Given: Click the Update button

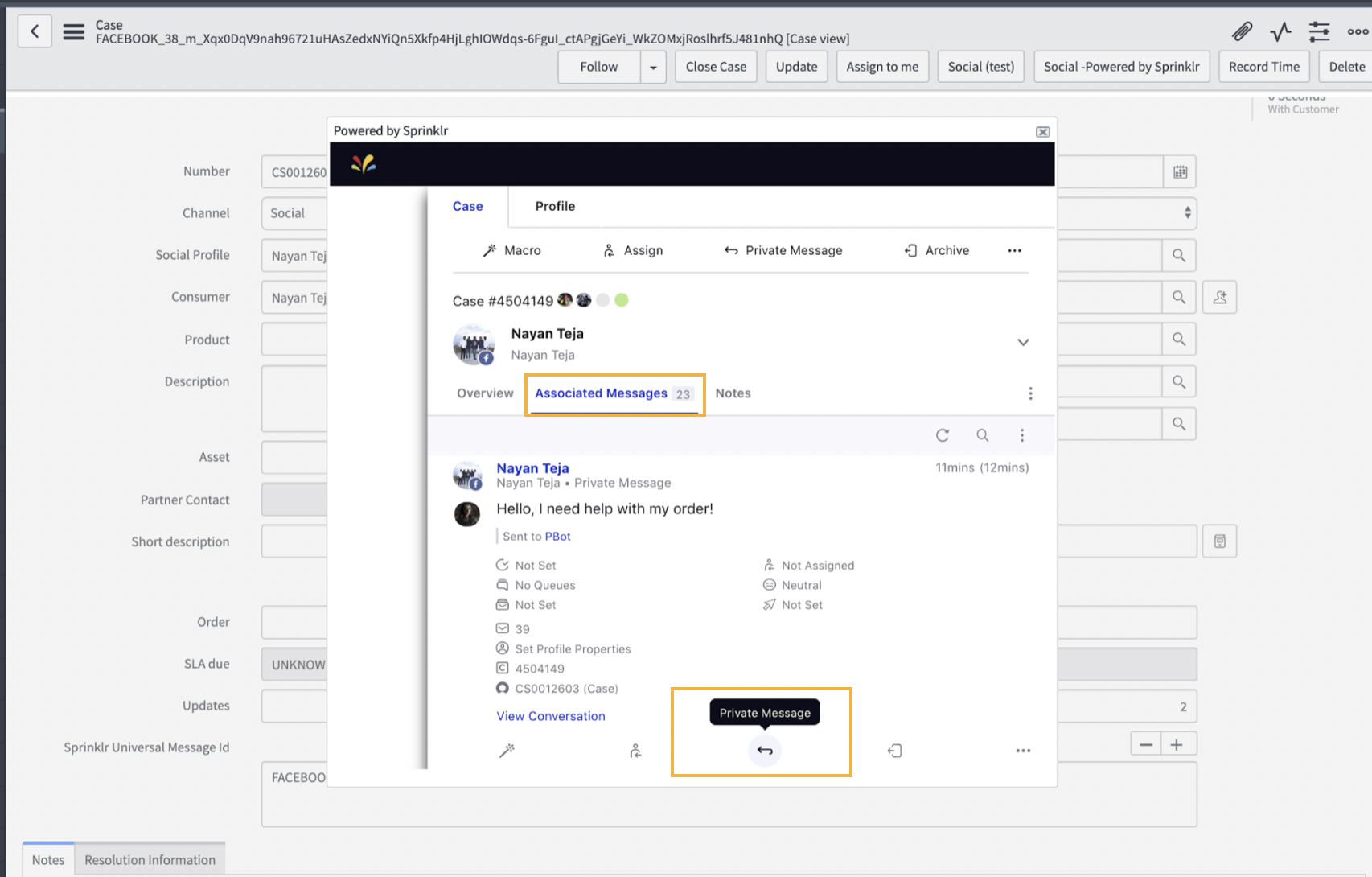Looking at the screenshot, I should (x=796, y=67).
